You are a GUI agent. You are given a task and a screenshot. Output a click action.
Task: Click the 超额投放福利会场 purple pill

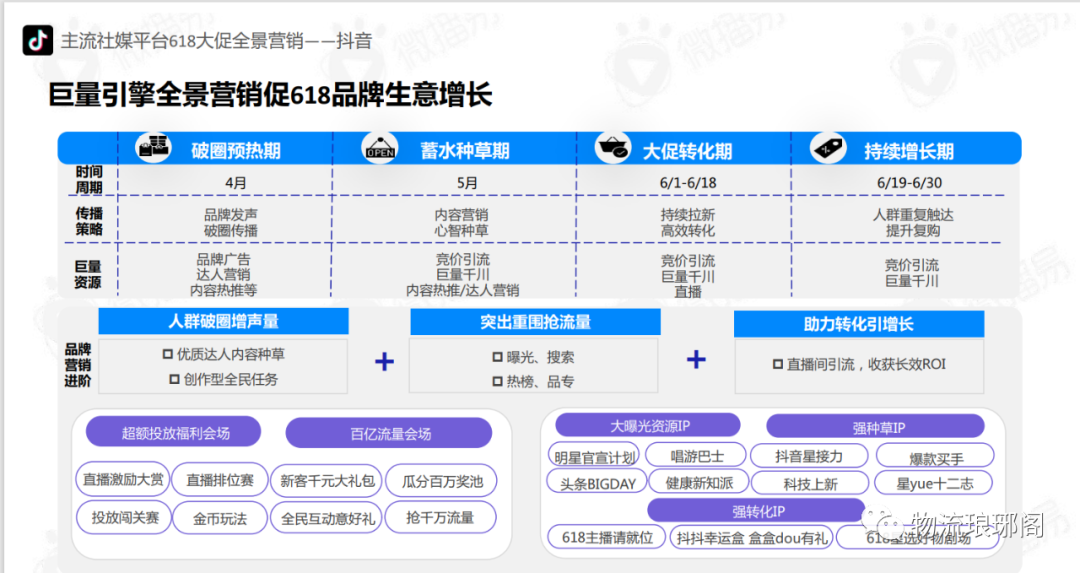pos(174,433)
